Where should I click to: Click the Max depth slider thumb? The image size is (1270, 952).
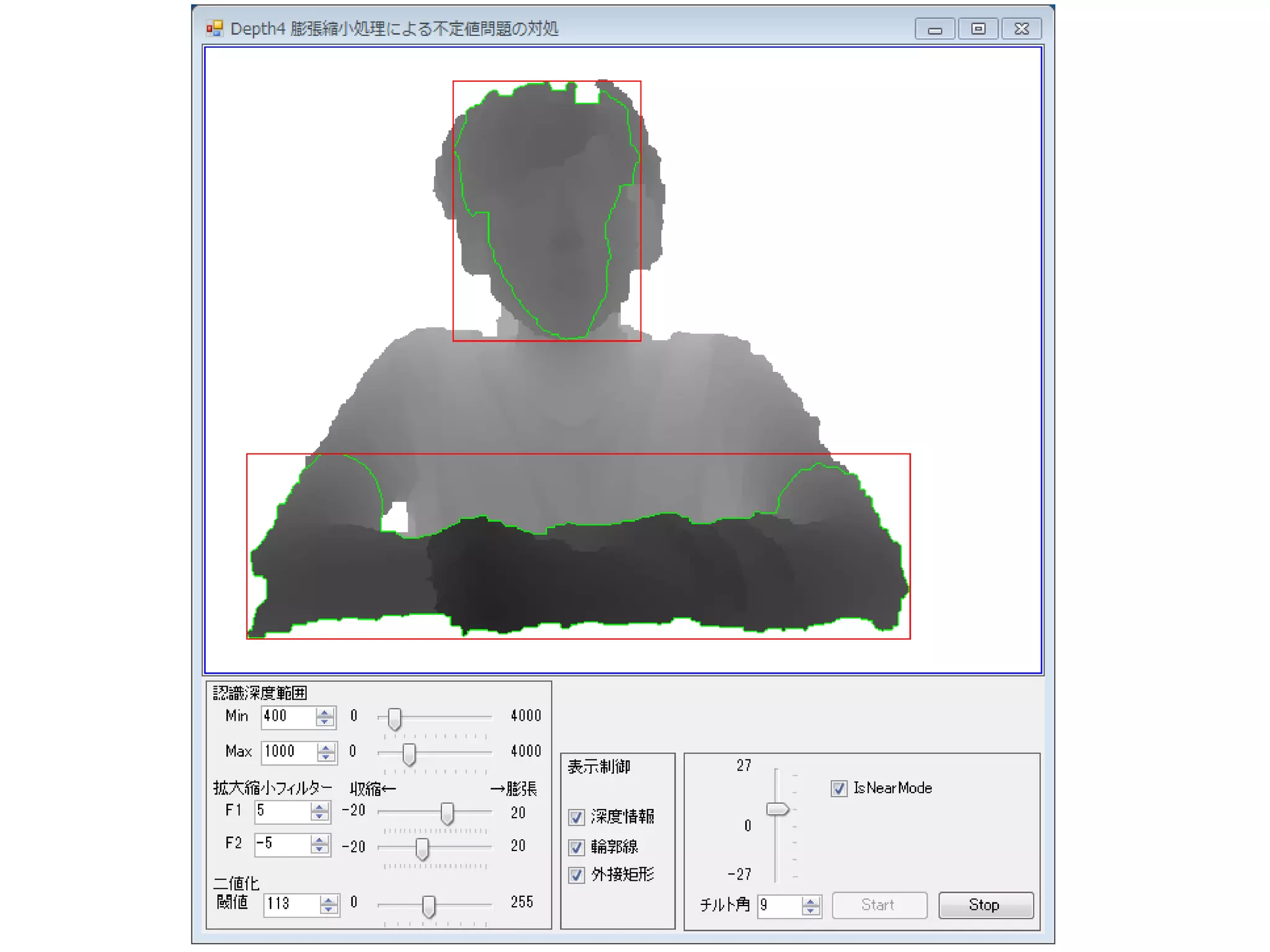409,754
